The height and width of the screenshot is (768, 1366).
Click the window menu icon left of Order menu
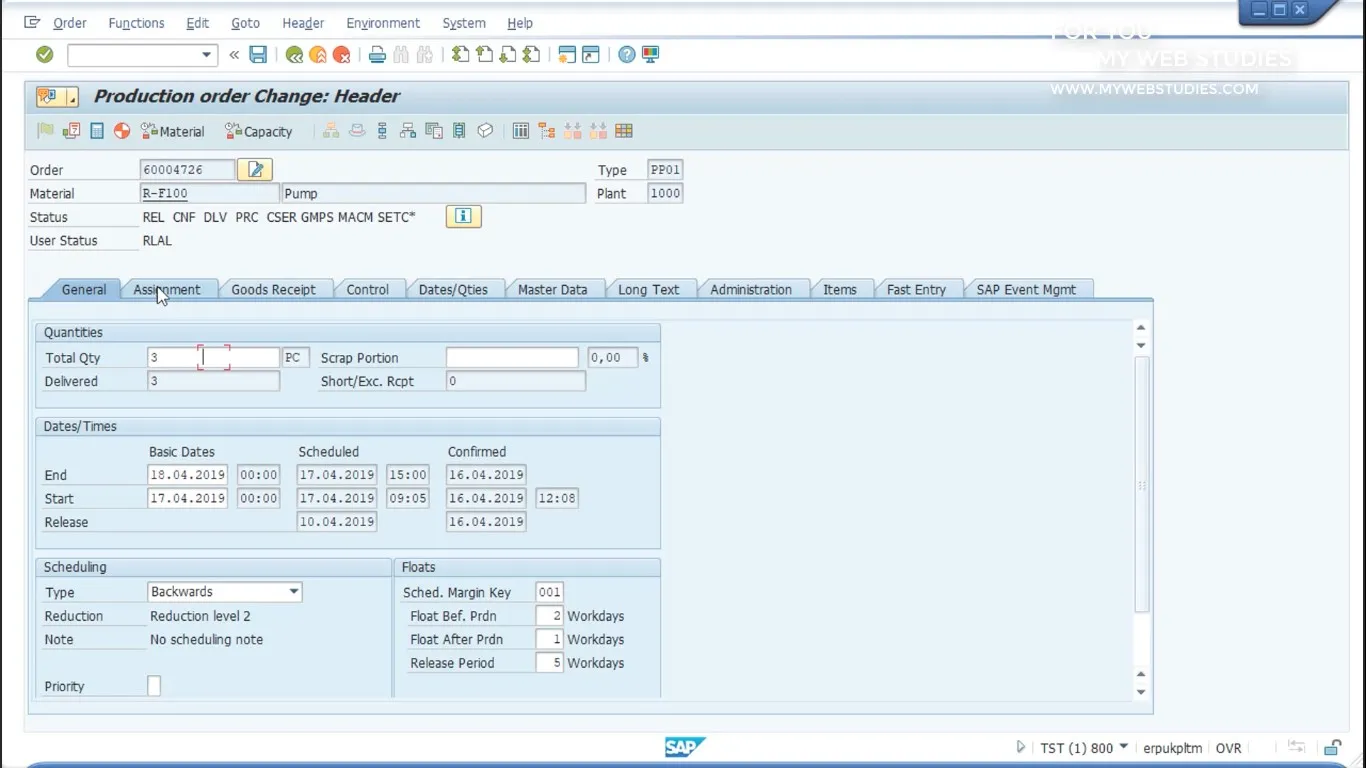(x=32, y=22)
